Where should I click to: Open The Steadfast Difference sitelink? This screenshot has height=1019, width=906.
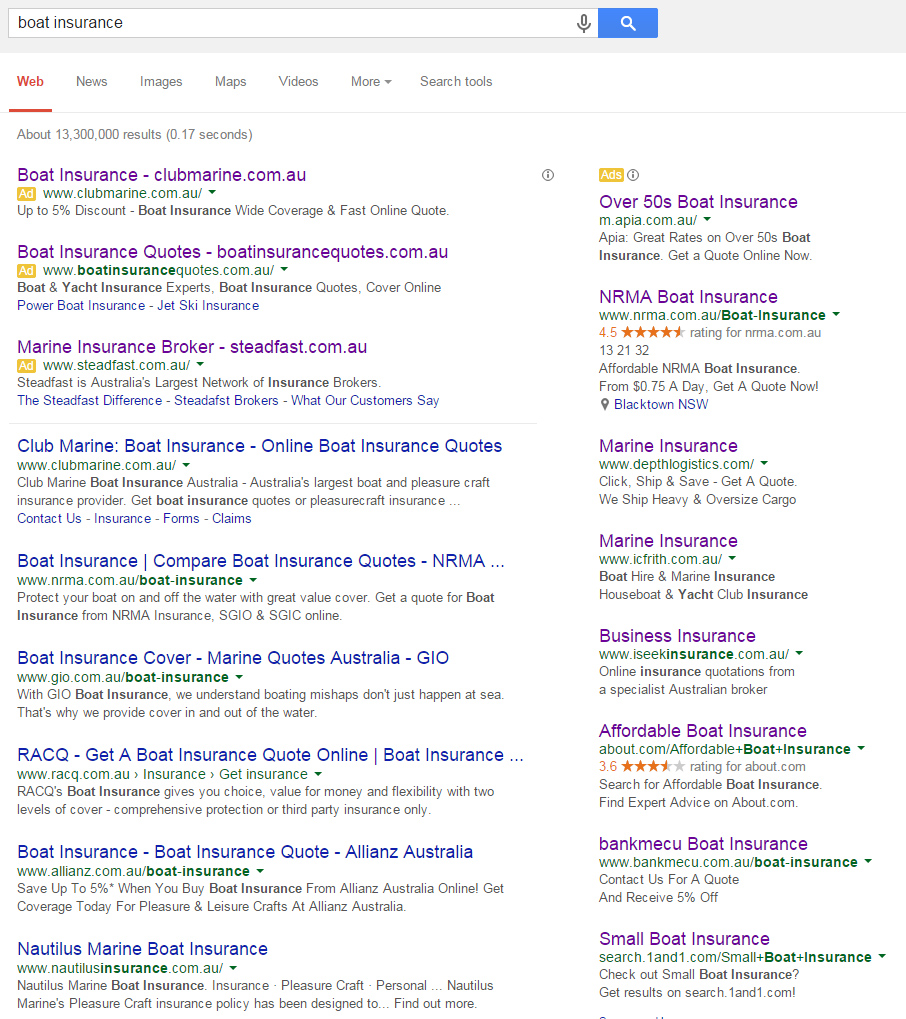coord(90,400)
